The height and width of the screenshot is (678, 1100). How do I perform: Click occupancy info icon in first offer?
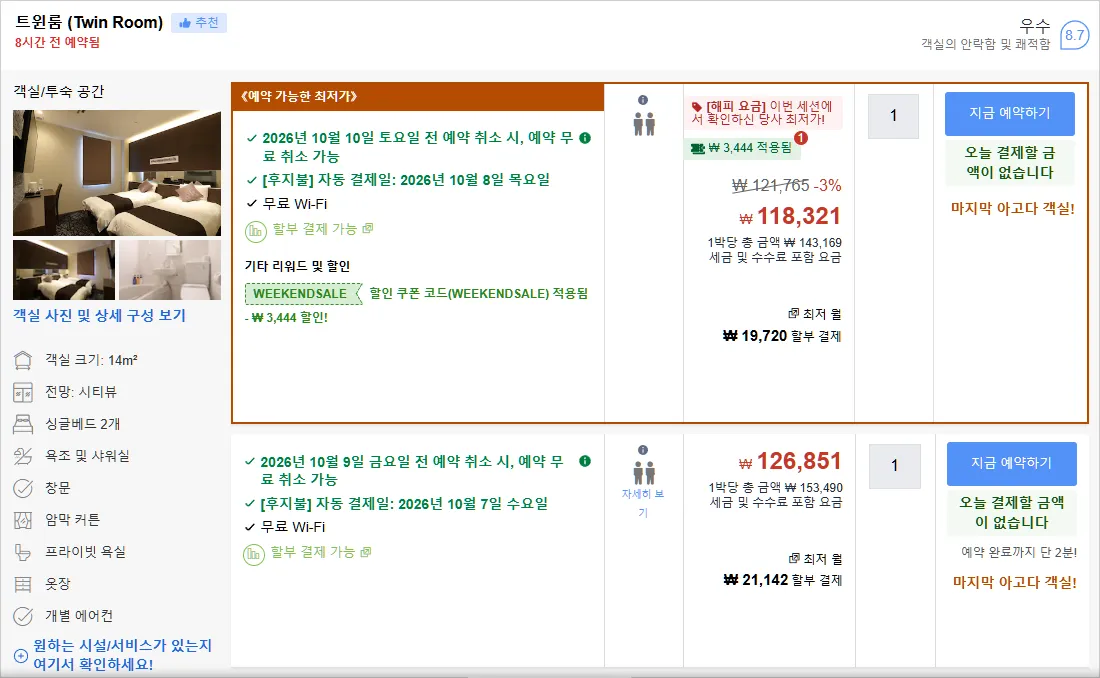[643, 100]
